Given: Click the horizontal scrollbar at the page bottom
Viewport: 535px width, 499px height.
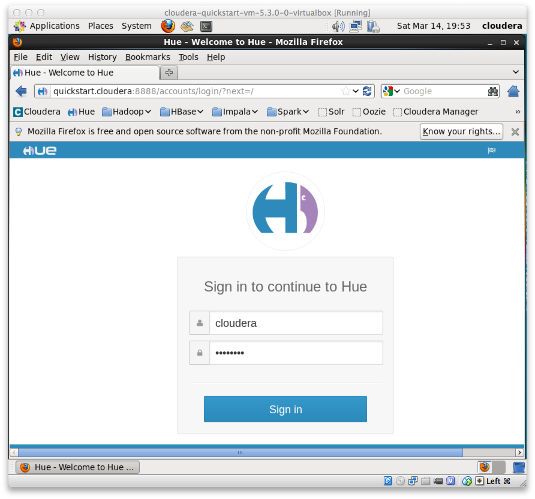Looking at the screenshot, I should [x=240, y=452].
